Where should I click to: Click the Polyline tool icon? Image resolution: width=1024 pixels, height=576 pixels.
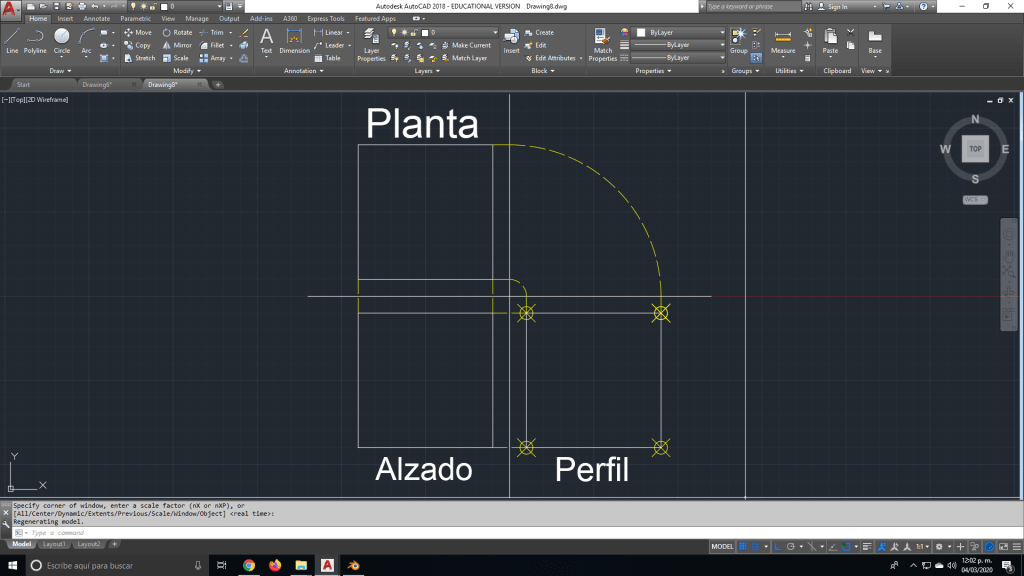[x=35, y=40]
